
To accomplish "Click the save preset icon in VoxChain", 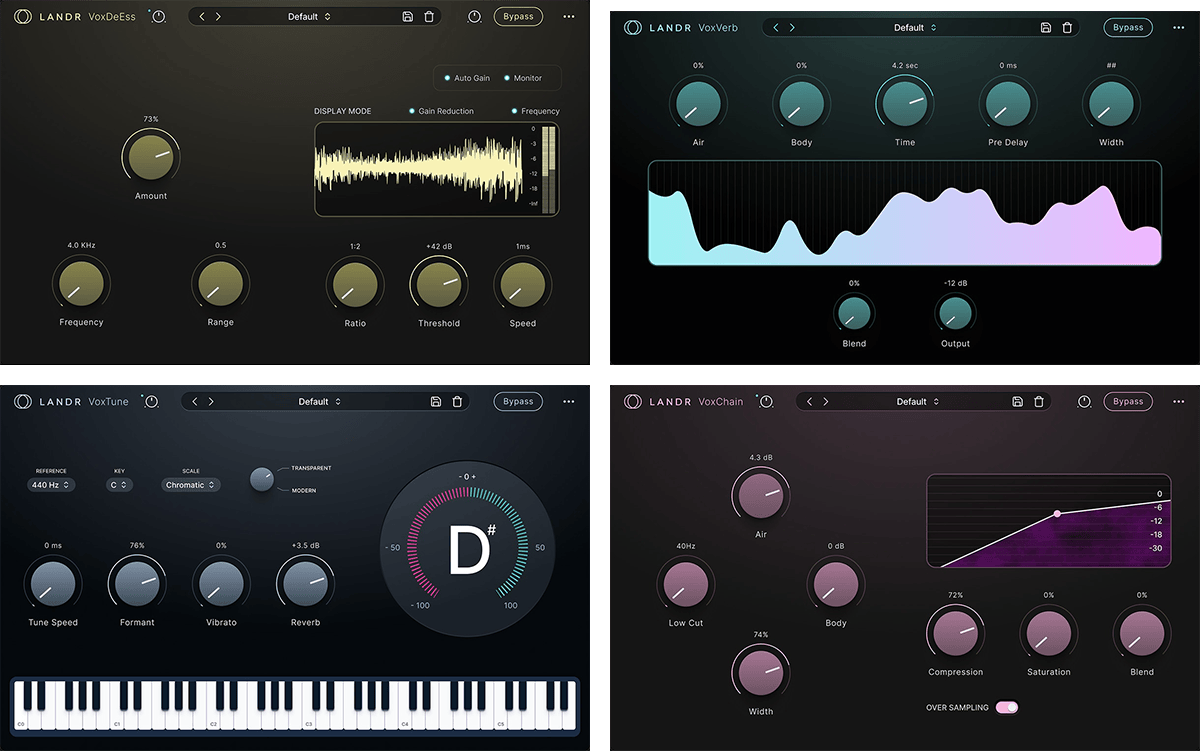I will click(x=1017, y=402).
